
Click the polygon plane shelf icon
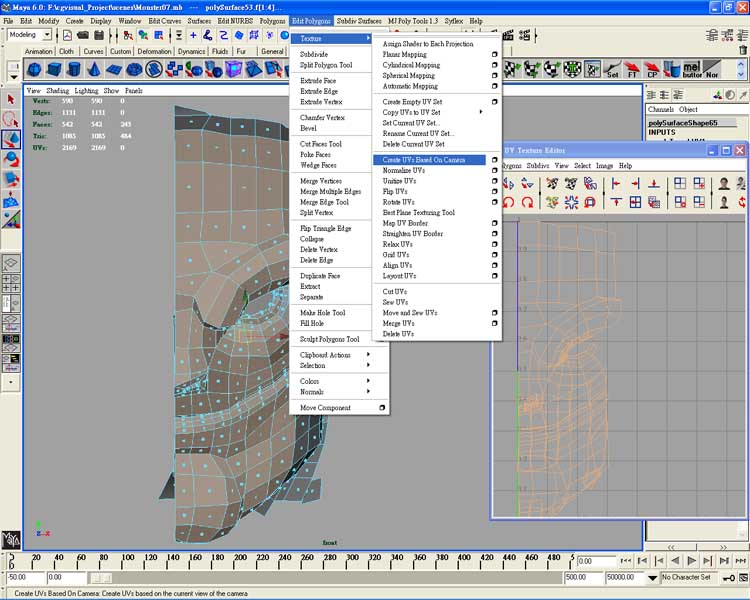(114, 70)
